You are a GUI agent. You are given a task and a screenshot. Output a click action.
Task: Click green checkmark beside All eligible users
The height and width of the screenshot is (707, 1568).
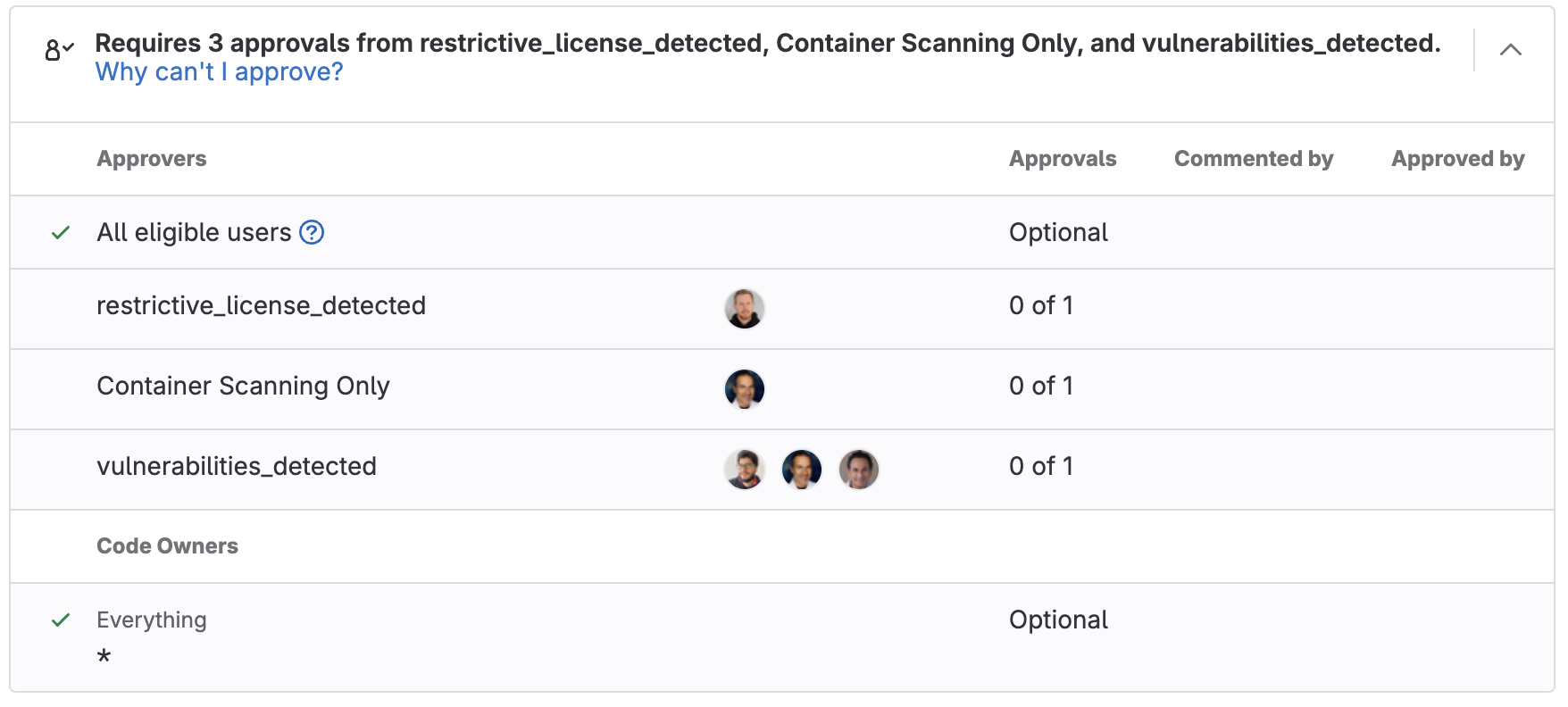(61, 233)
